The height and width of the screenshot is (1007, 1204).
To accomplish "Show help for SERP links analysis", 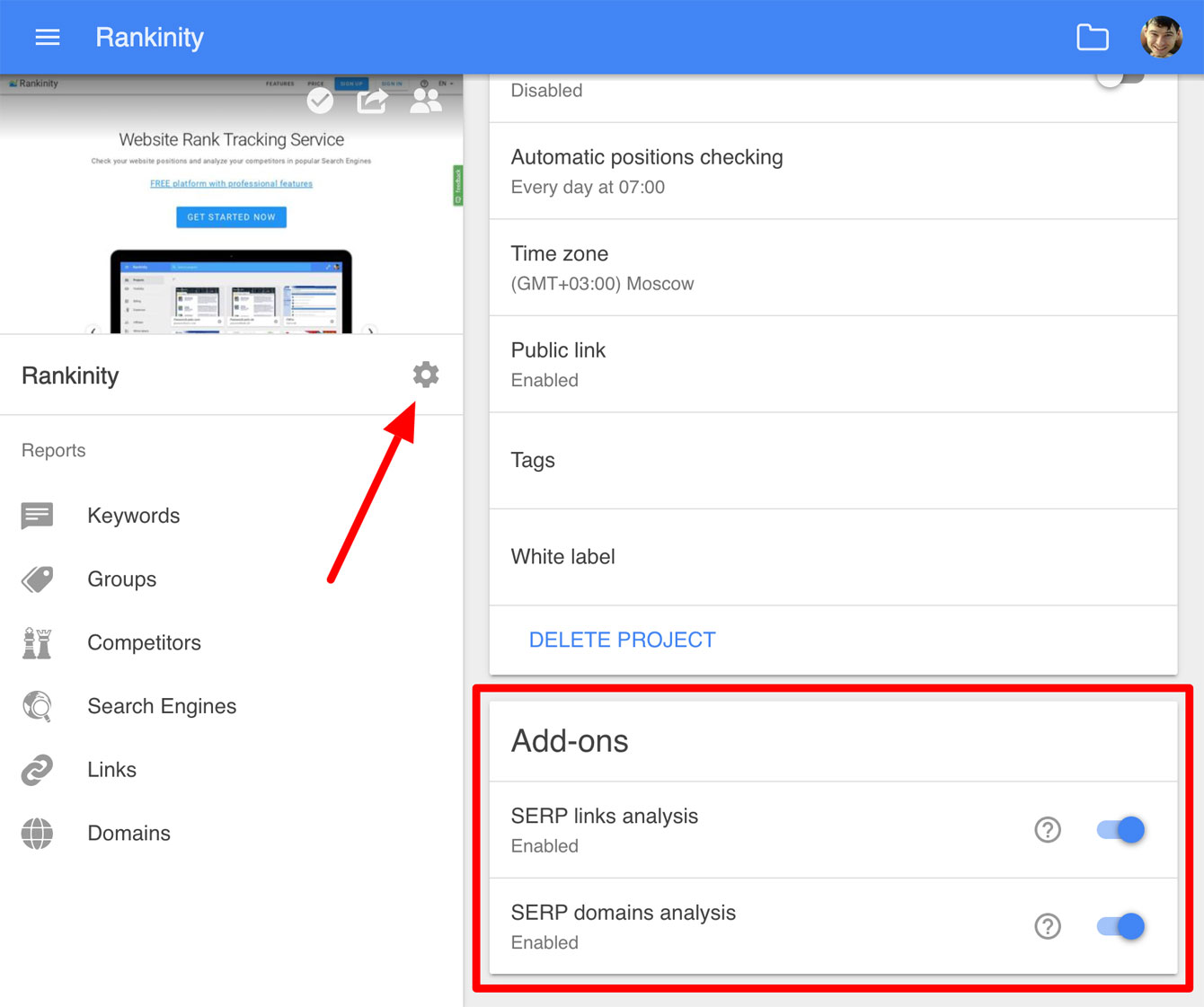I will (1048, 830).
